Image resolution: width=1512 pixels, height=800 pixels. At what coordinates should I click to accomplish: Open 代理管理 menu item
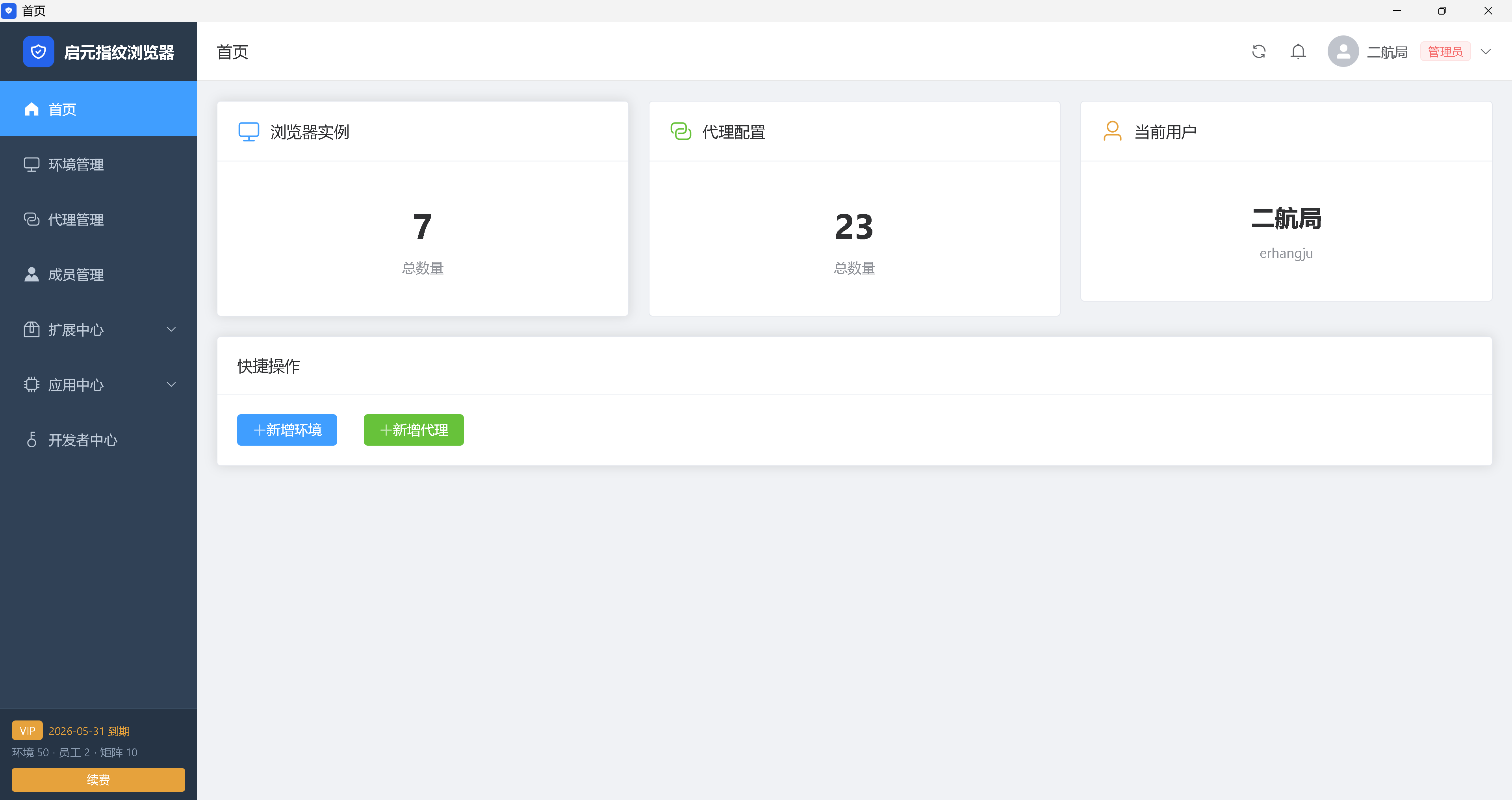98,220
